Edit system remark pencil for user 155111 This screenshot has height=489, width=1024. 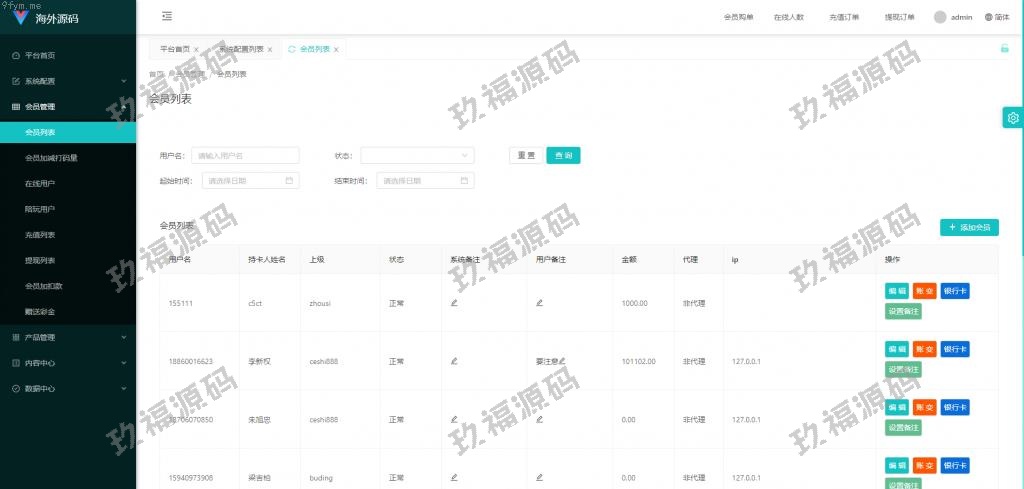(454, 302)
